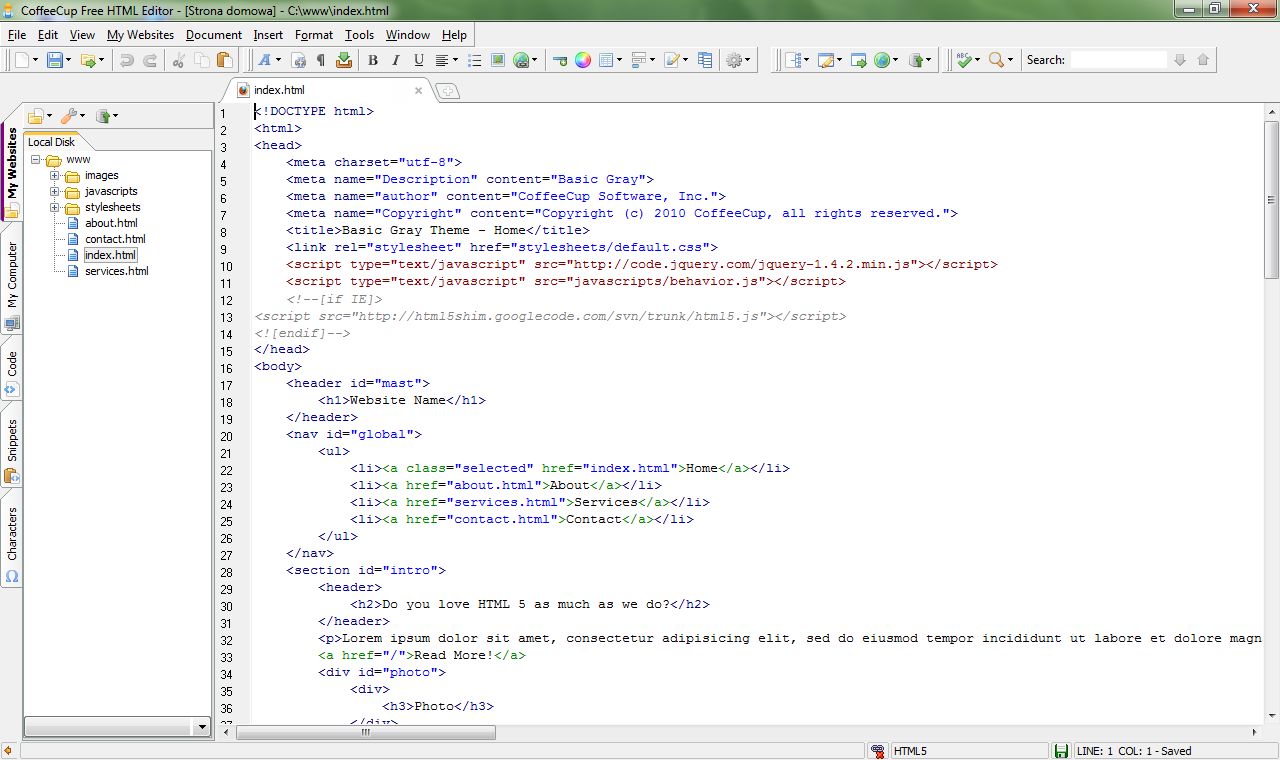Switch to the Code side tab
This screenshot has width=1280, height=760.
(12, 370)
